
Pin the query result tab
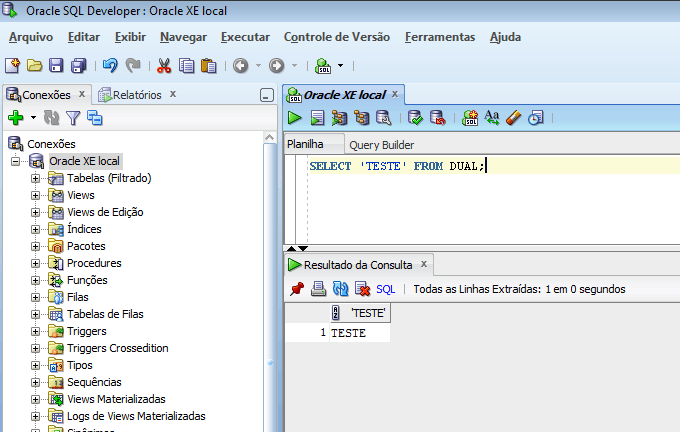[297, 289]
